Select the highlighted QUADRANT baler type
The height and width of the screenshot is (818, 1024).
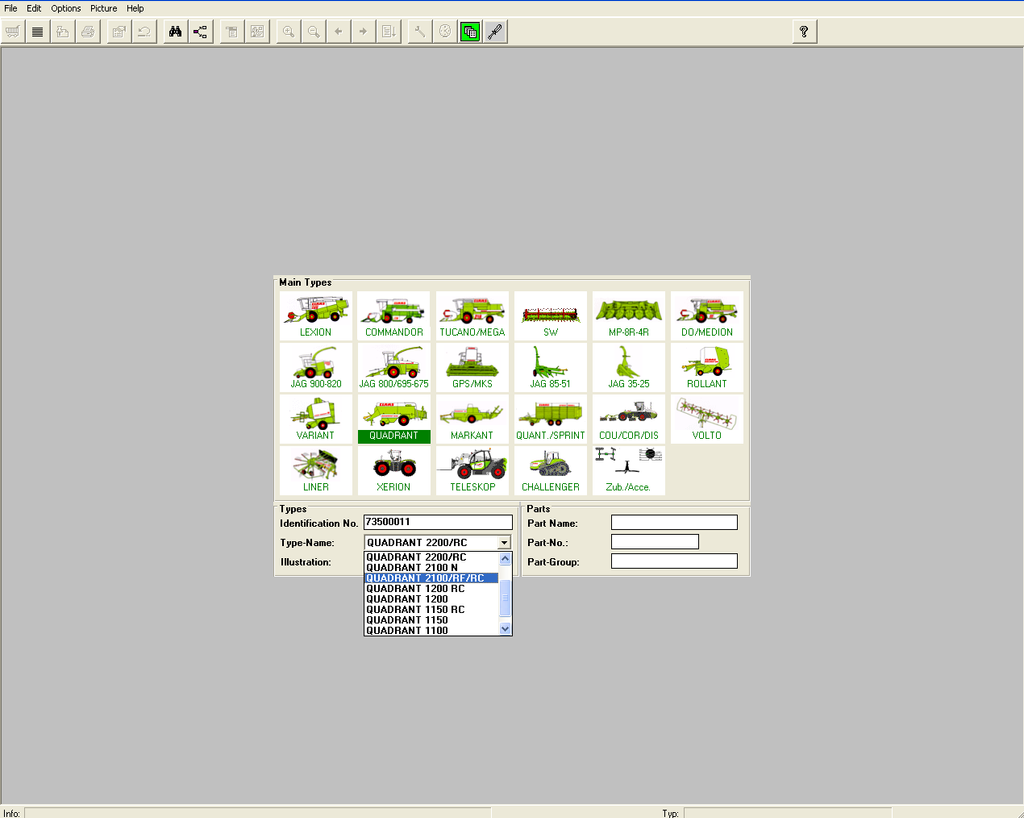394,419
